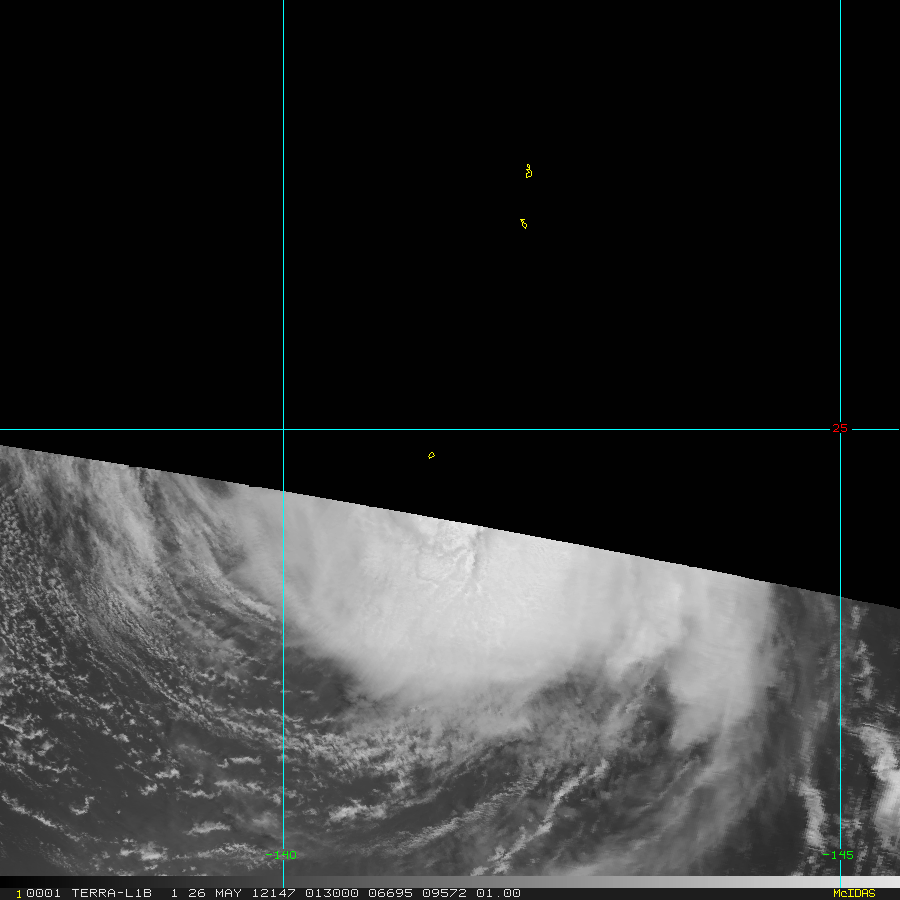Click the topmost yellow island outline
900x900 pixels.
pos(529,171)
